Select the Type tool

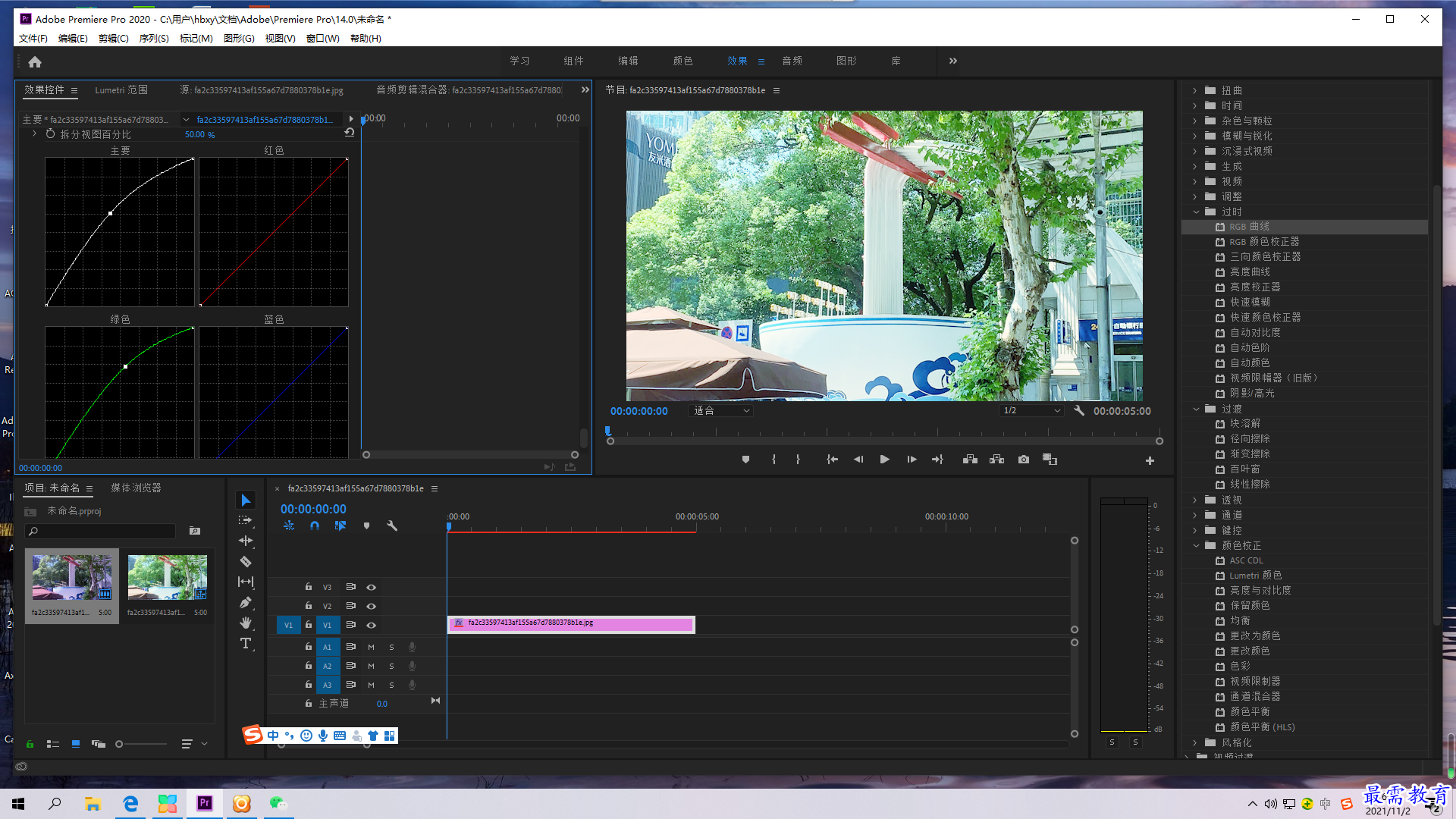point(246,643)
